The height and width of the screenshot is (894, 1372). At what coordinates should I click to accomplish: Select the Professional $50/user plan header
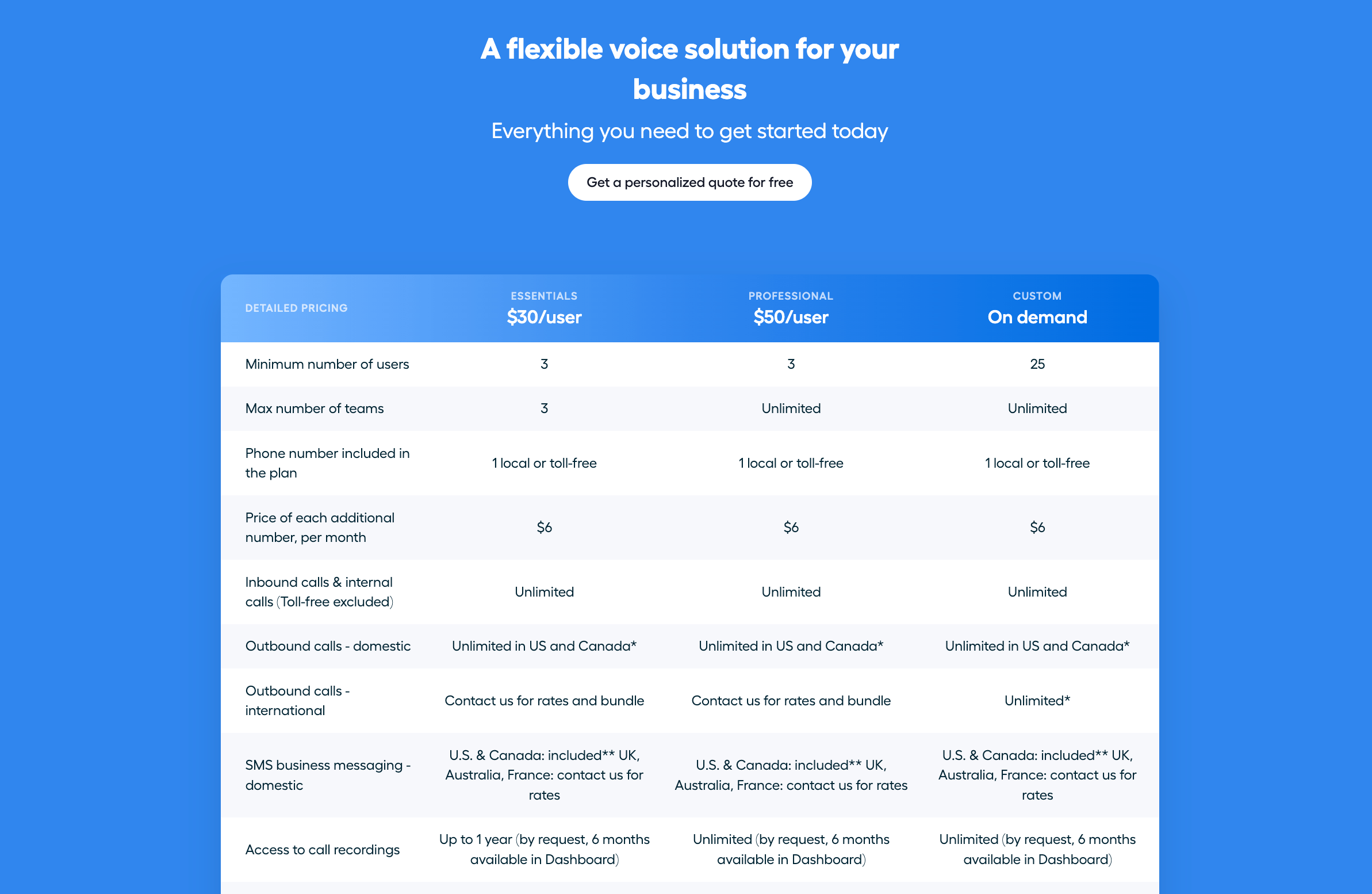pos(790,307)
